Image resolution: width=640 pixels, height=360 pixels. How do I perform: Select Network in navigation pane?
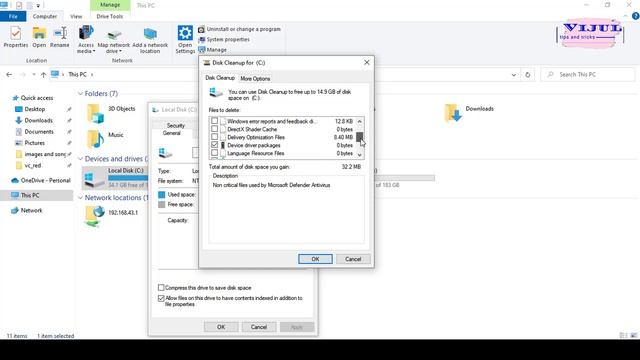[31, 211]
